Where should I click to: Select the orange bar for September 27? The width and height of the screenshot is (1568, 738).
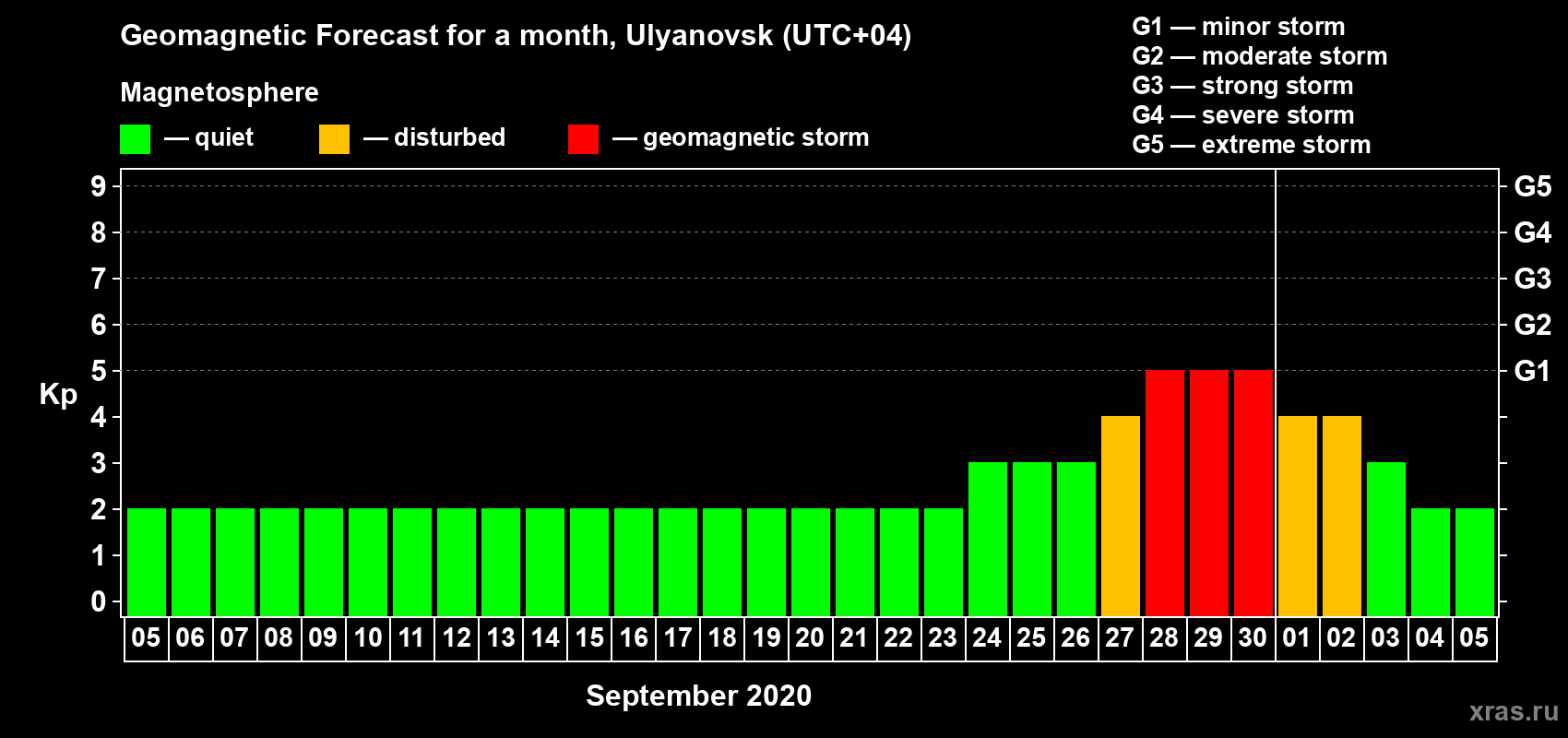tap(1121, 516)
